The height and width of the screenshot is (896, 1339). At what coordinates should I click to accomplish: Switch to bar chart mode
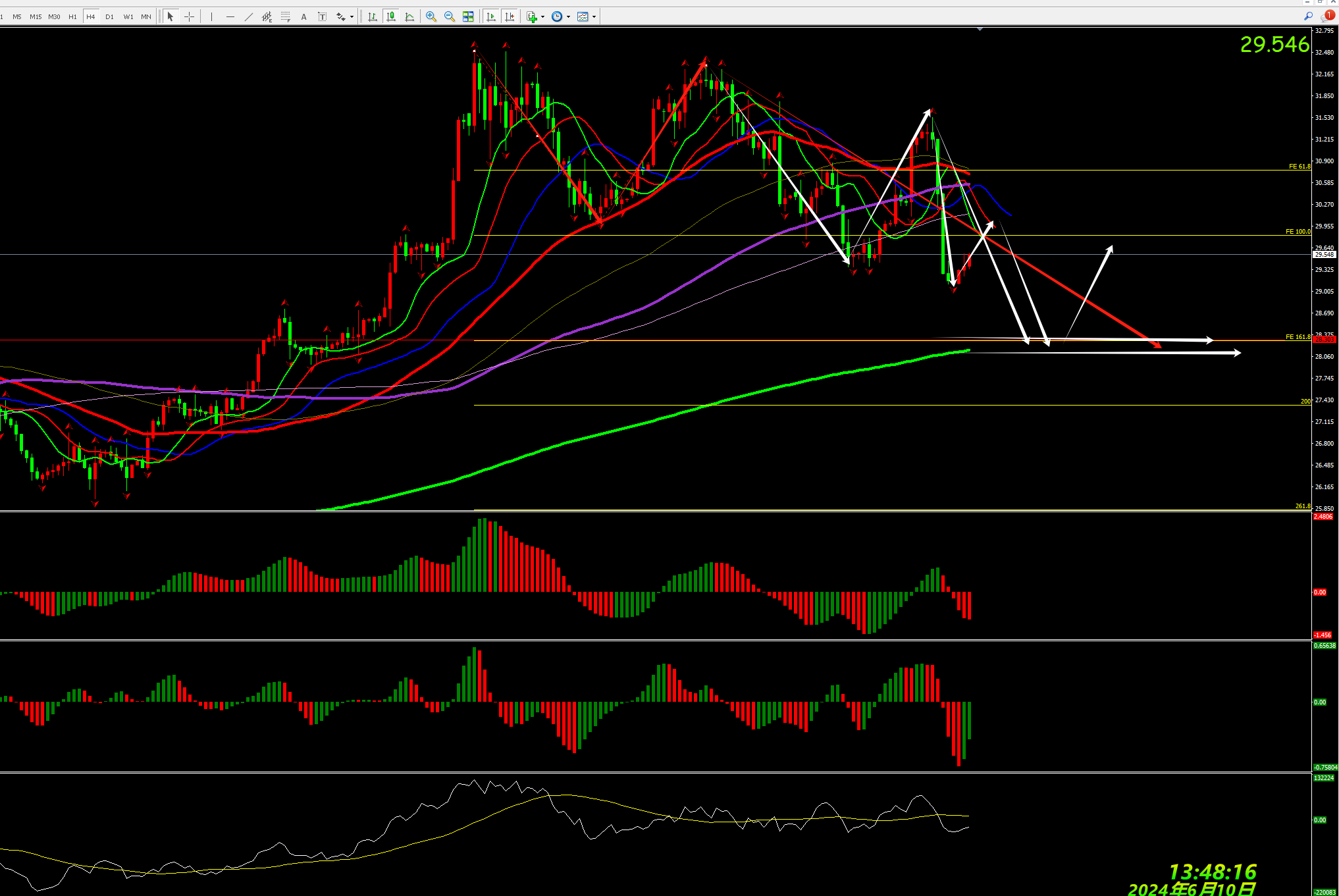(x=373, y=16)
